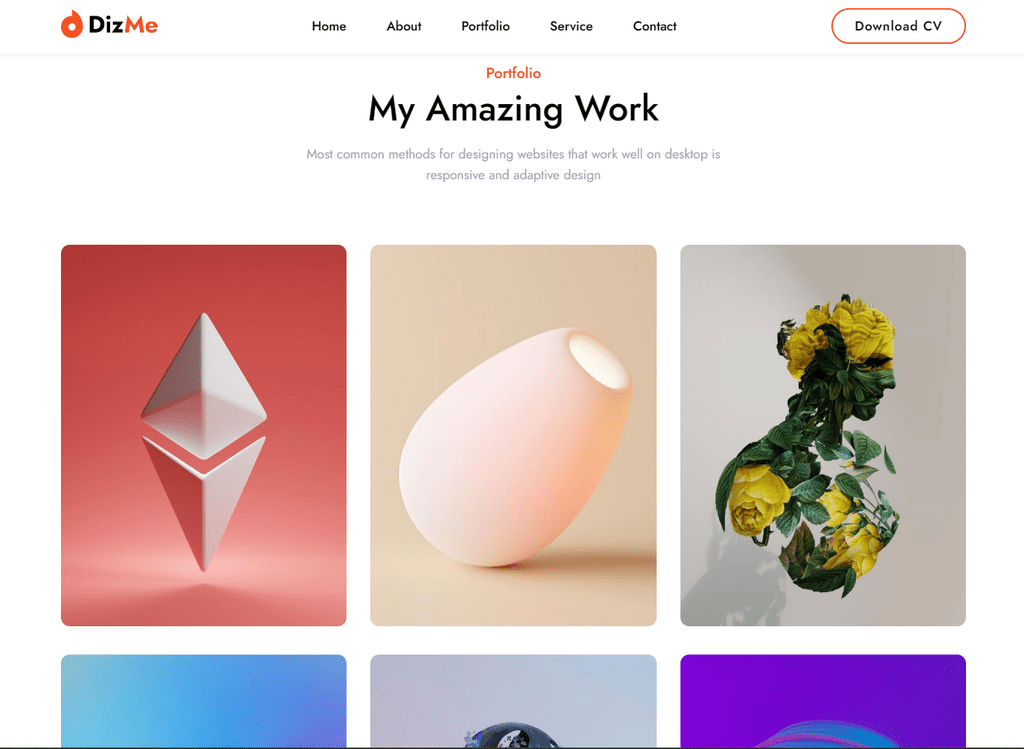
Task: Click the responsive design description paragraph
Action: [x=513, y=165]
